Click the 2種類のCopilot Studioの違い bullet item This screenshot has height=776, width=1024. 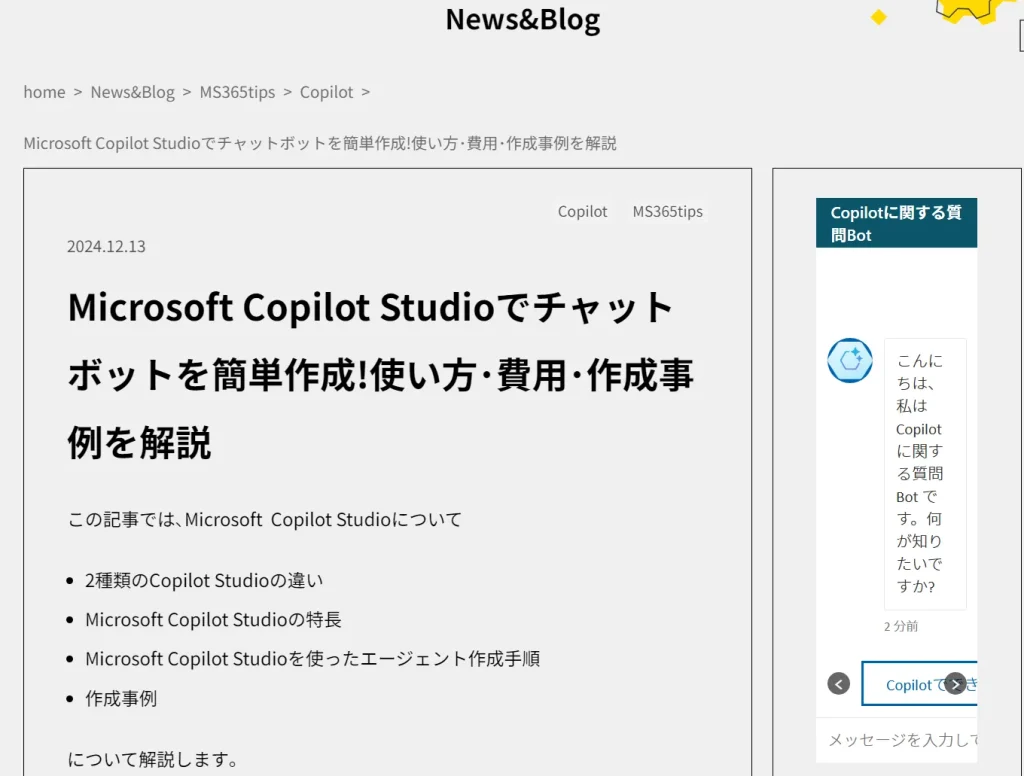204,580
